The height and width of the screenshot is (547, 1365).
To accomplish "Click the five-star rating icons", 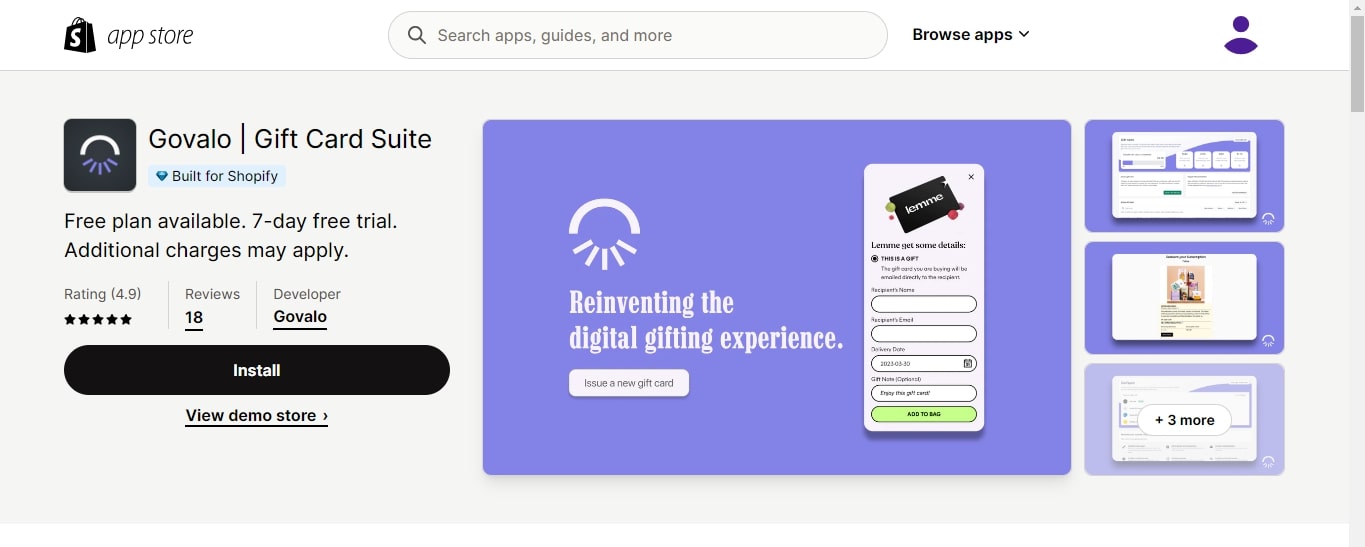I will tap(98, 320).
